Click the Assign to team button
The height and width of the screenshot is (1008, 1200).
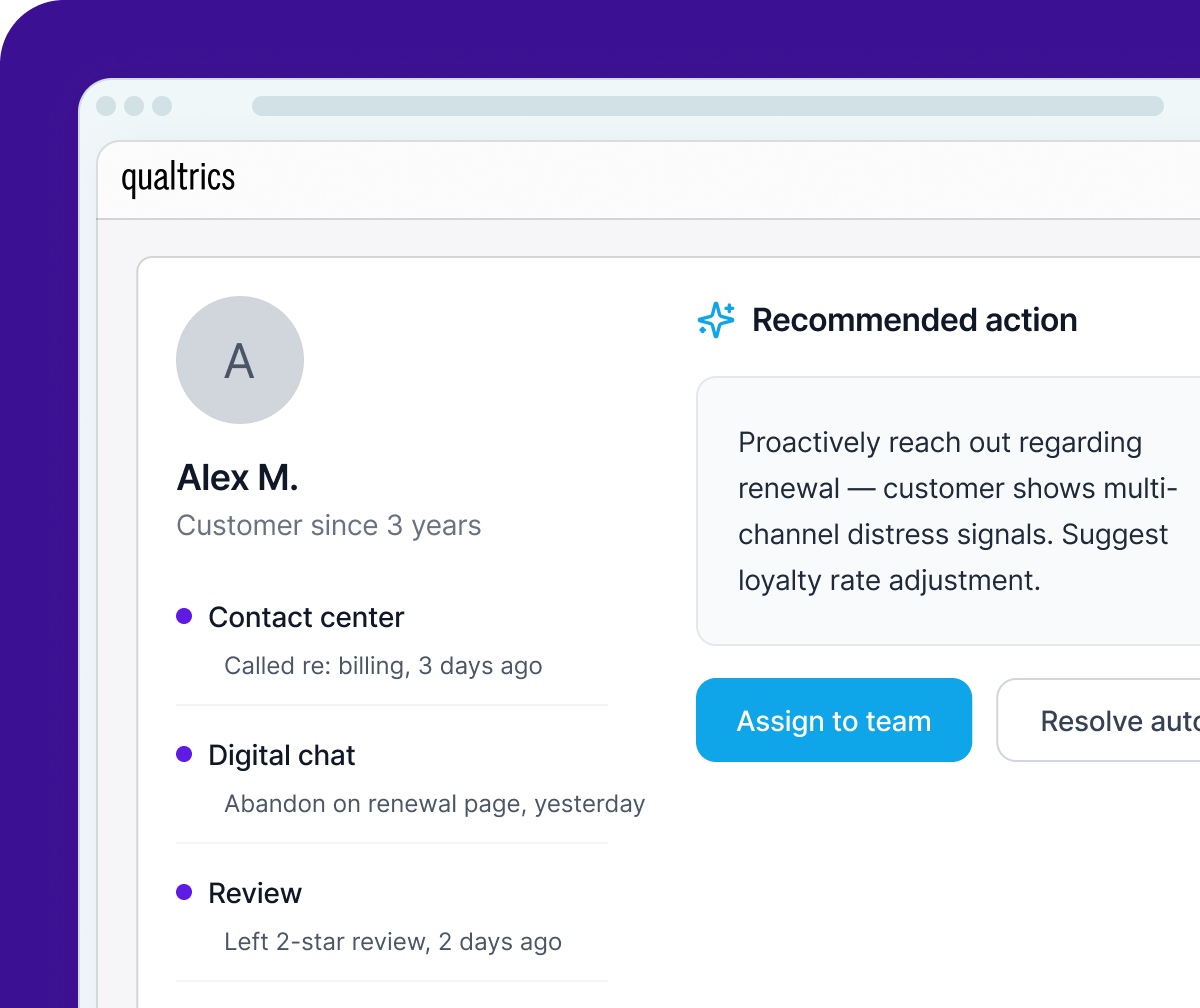tap(834, 720)
